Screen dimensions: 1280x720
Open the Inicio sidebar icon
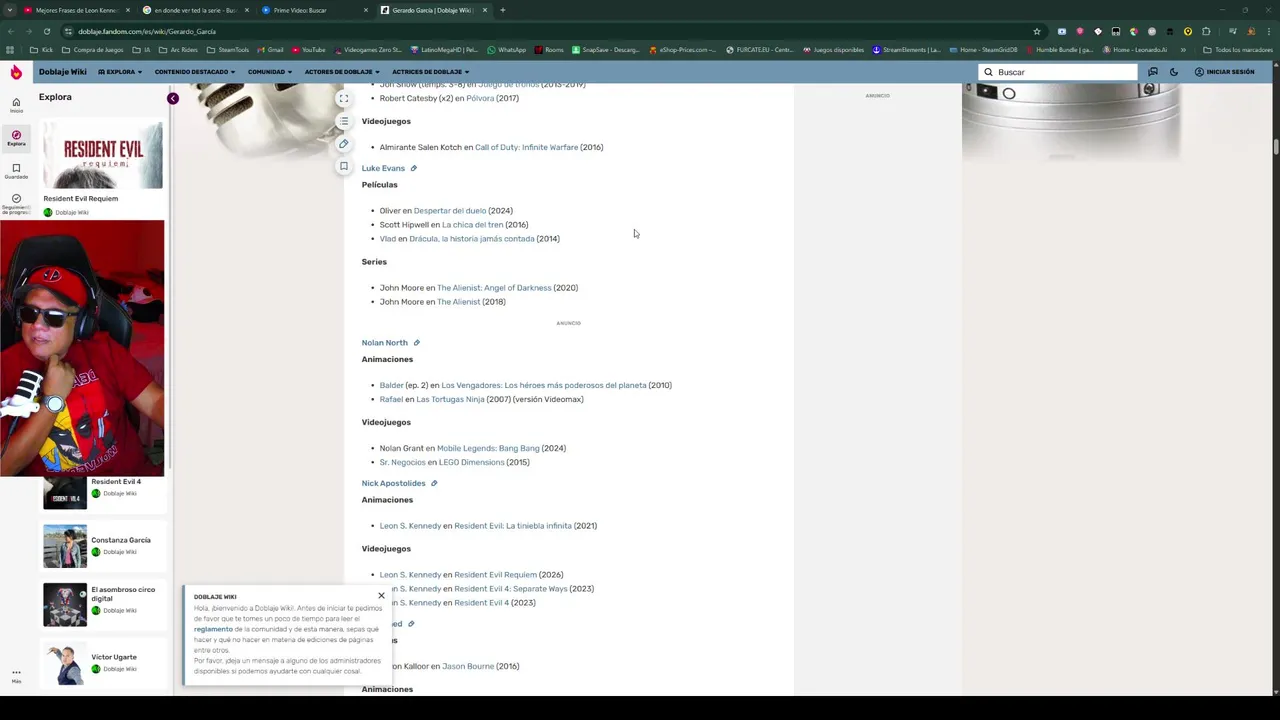click(16, 104)
